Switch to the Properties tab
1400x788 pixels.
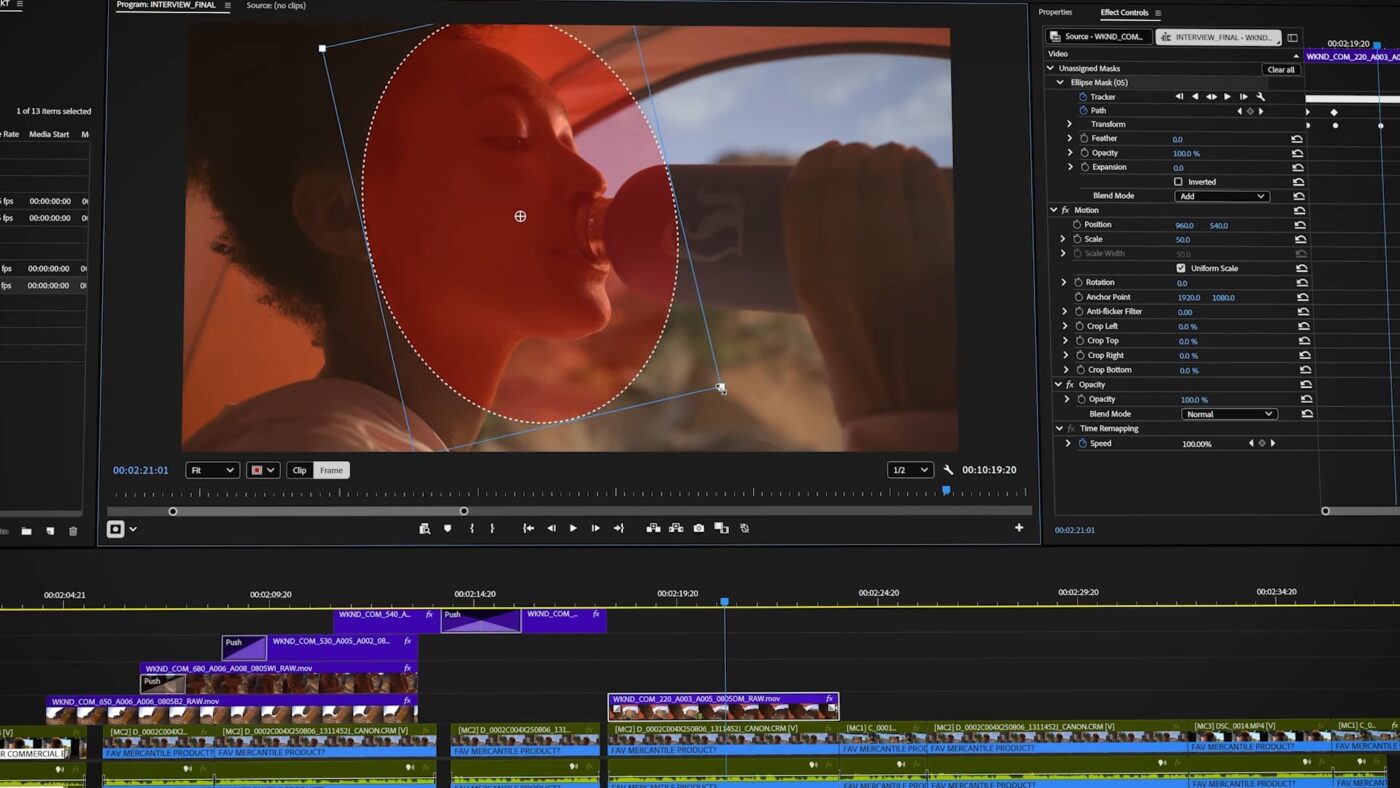[1055, 13]
